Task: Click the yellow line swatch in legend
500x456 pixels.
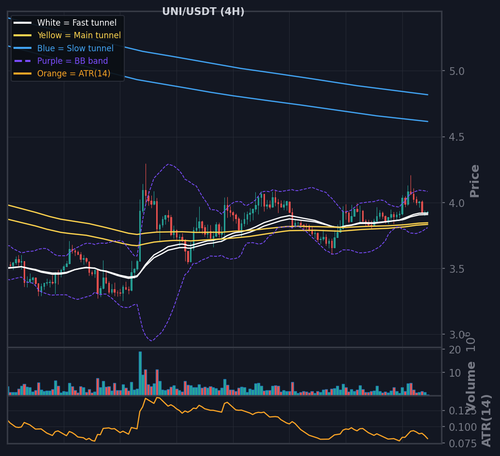Action: point(22,35)
